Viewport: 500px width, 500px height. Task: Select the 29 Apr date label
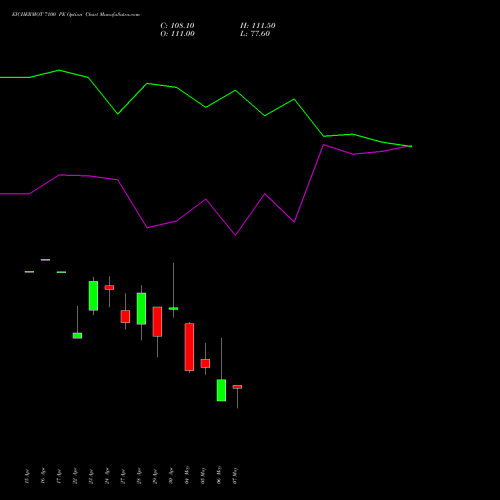point(155,476)
